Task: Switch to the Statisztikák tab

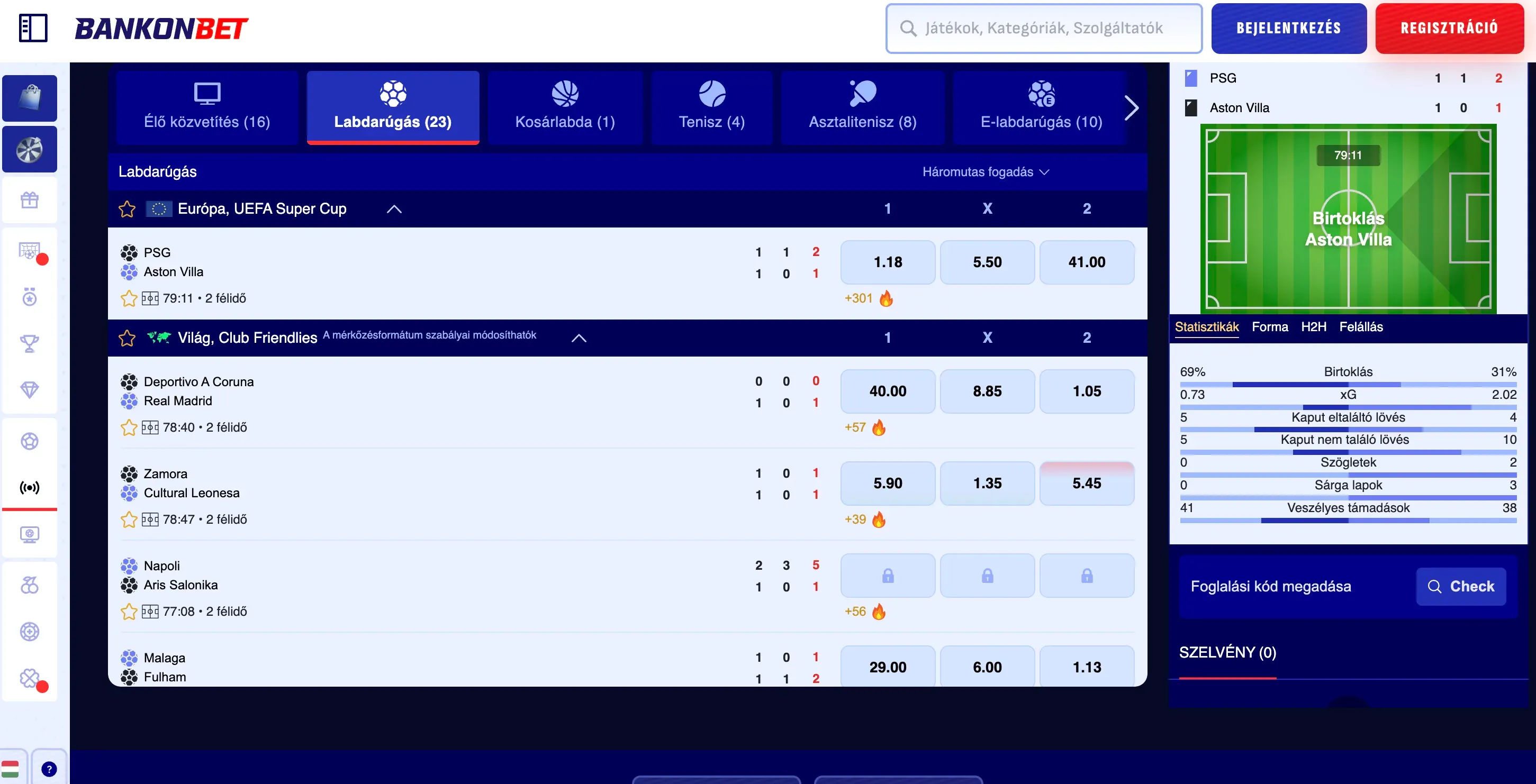Action: (x=1206, y=327)
